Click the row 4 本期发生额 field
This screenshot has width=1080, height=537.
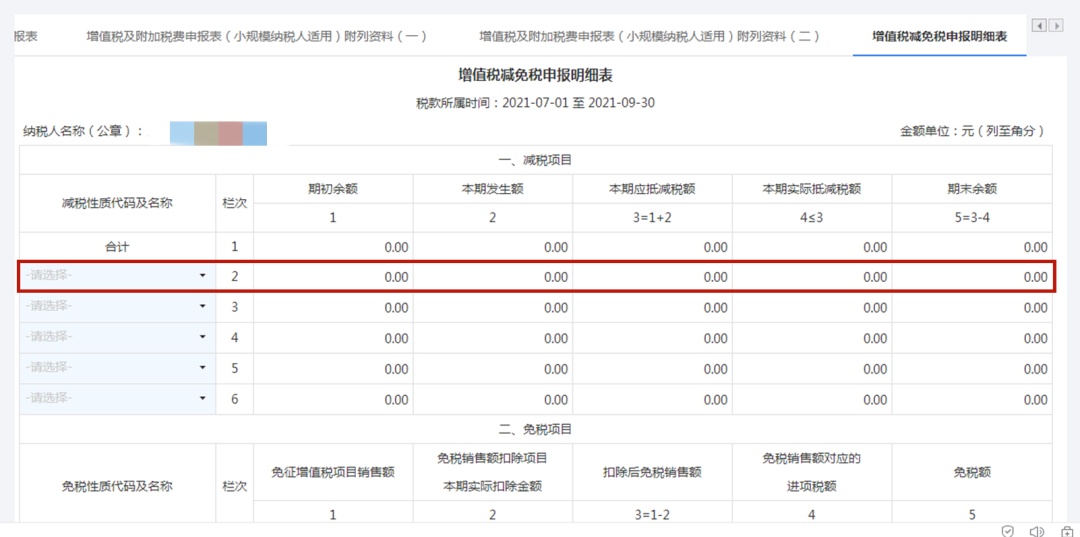coord(493,338)
